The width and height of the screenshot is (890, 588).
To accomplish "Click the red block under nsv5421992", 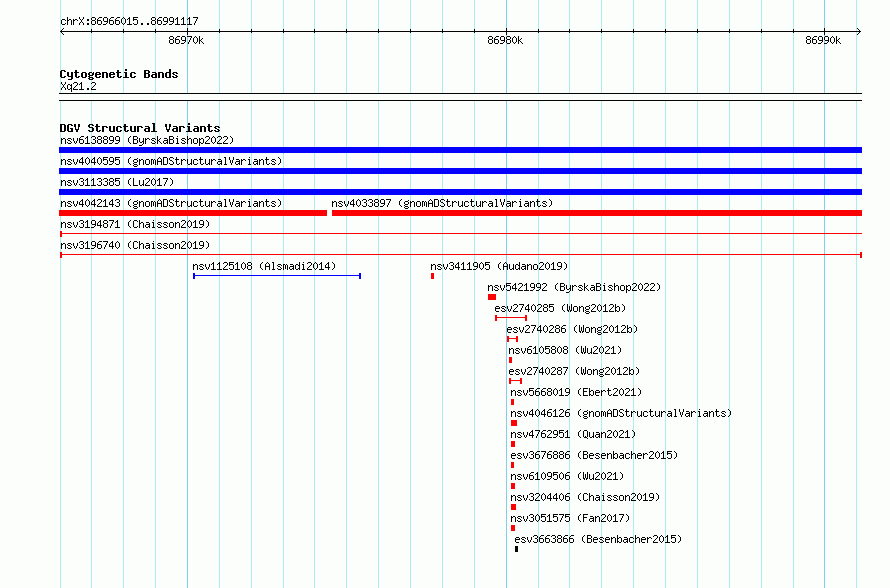I will tap(492, 297).
